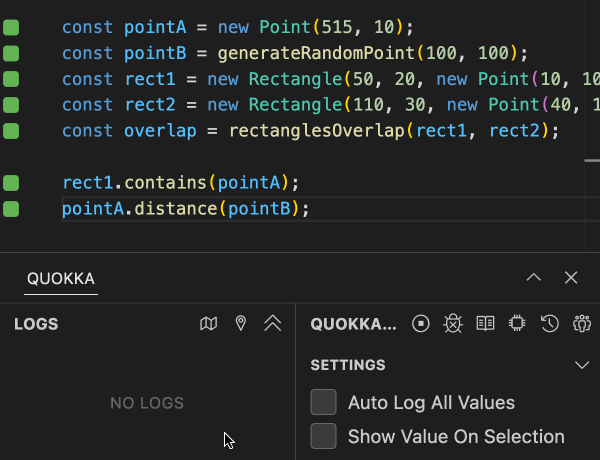Maximize panel using the up chevron

pos(534,278)
